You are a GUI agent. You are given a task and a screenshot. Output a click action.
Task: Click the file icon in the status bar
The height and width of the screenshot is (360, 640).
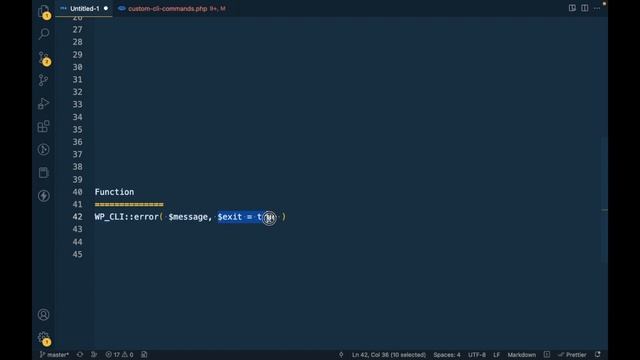pos(144,355)
